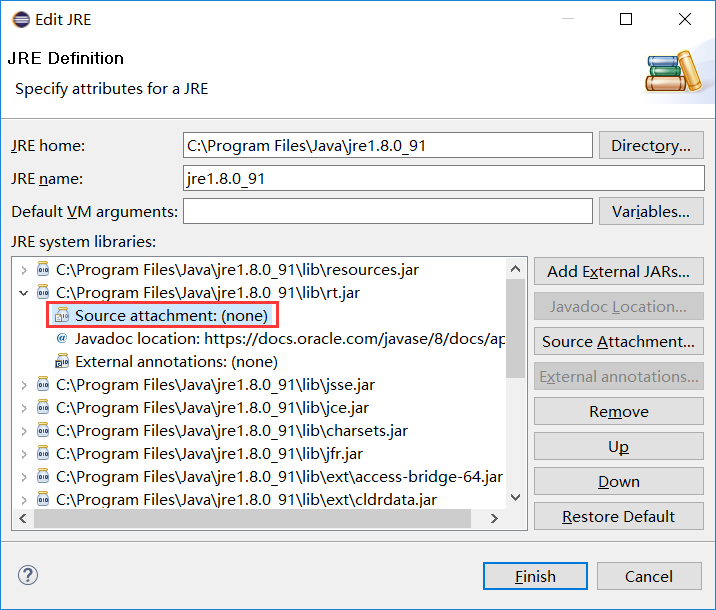Click the Restore Default button
Image resolution: width=716 pixels, height=610 pixels.
(618, 517)
